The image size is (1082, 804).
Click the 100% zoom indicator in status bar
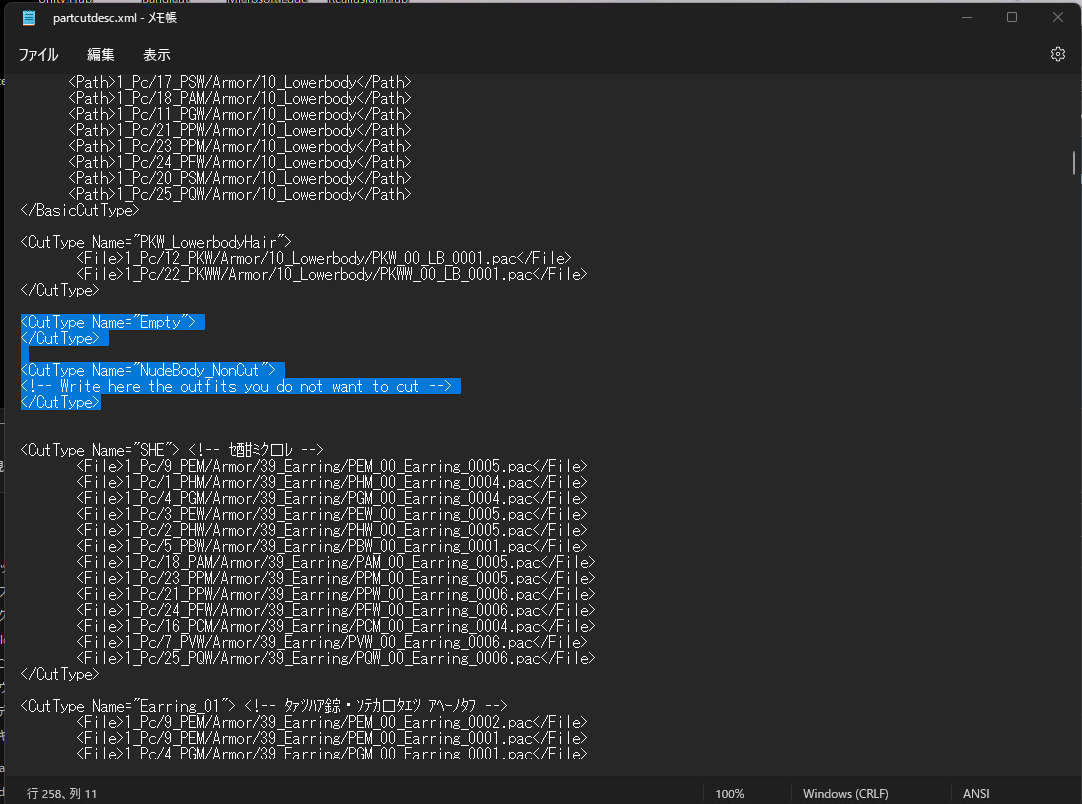pyautogui.click(x=730, y=794)
